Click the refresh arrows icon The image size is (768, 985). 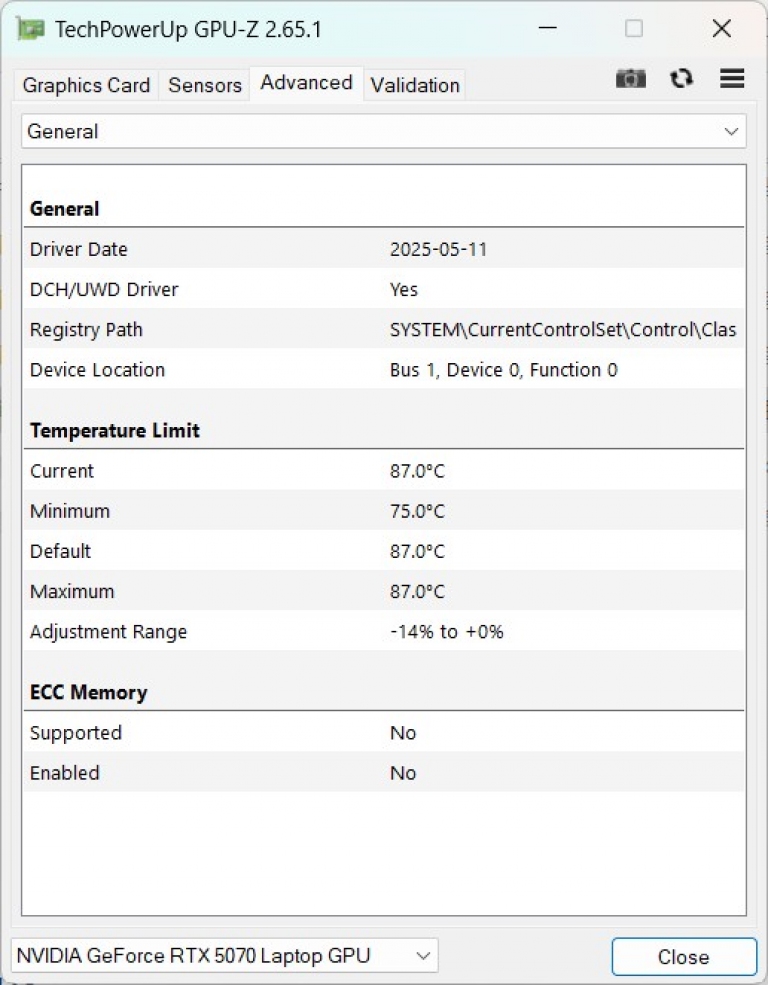click(x=681, y=79)
